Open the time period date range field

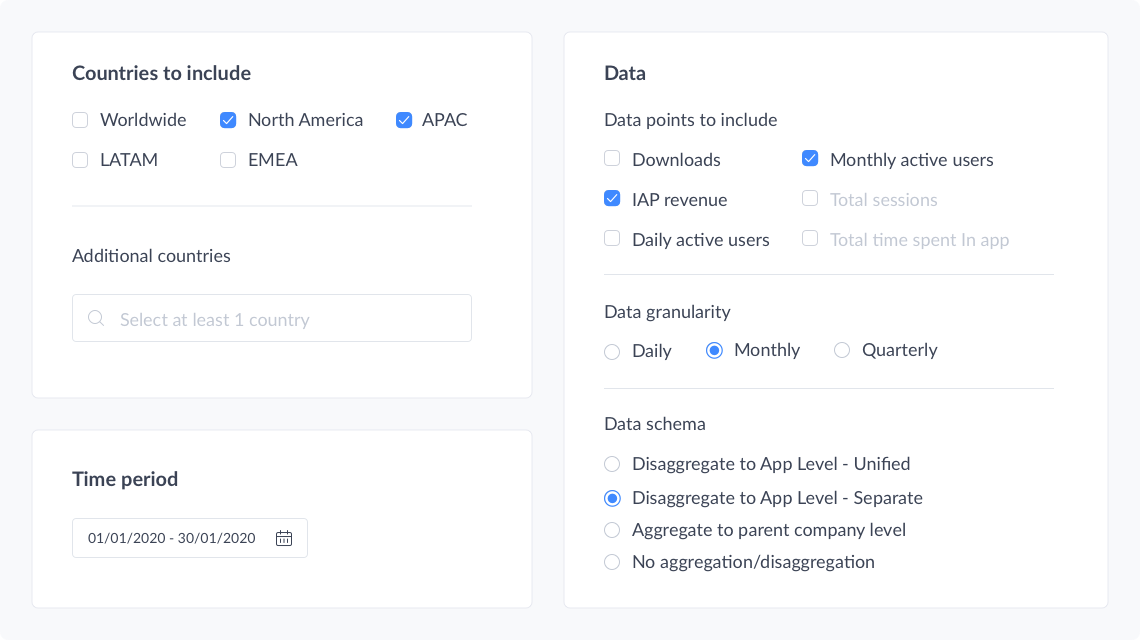172,538
